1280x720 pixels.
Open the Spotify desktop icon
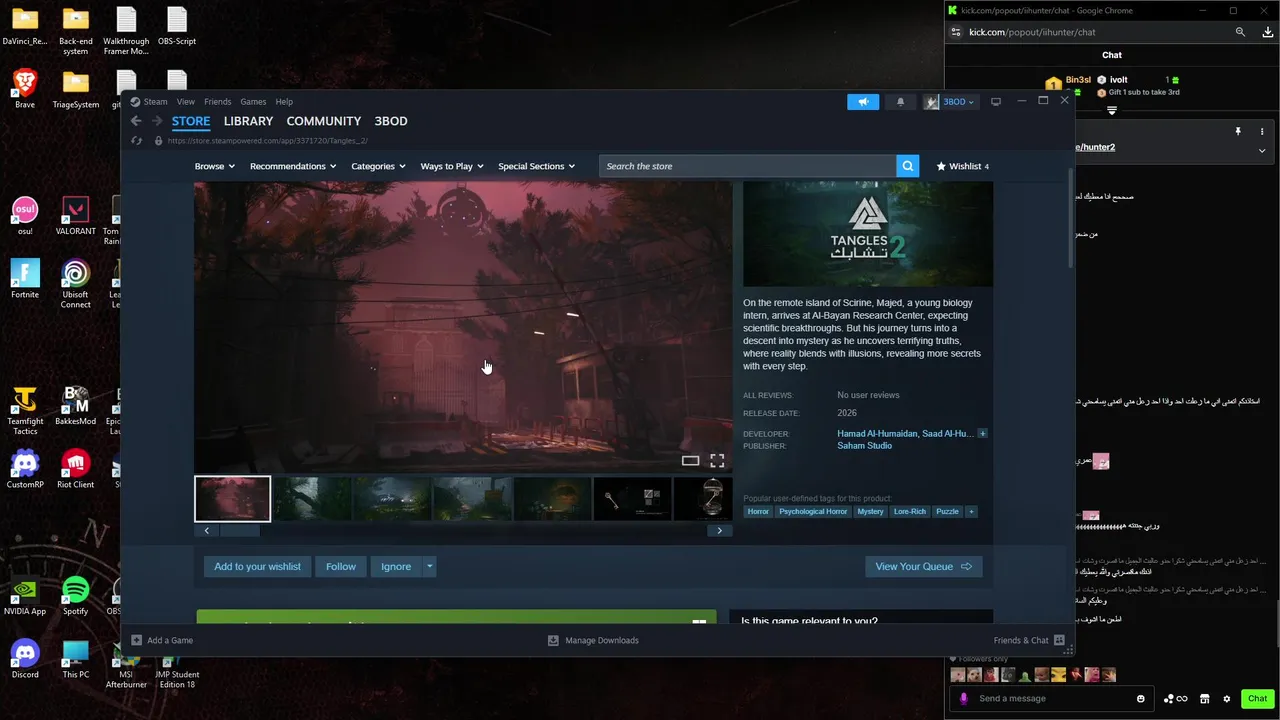coord(75,597)
